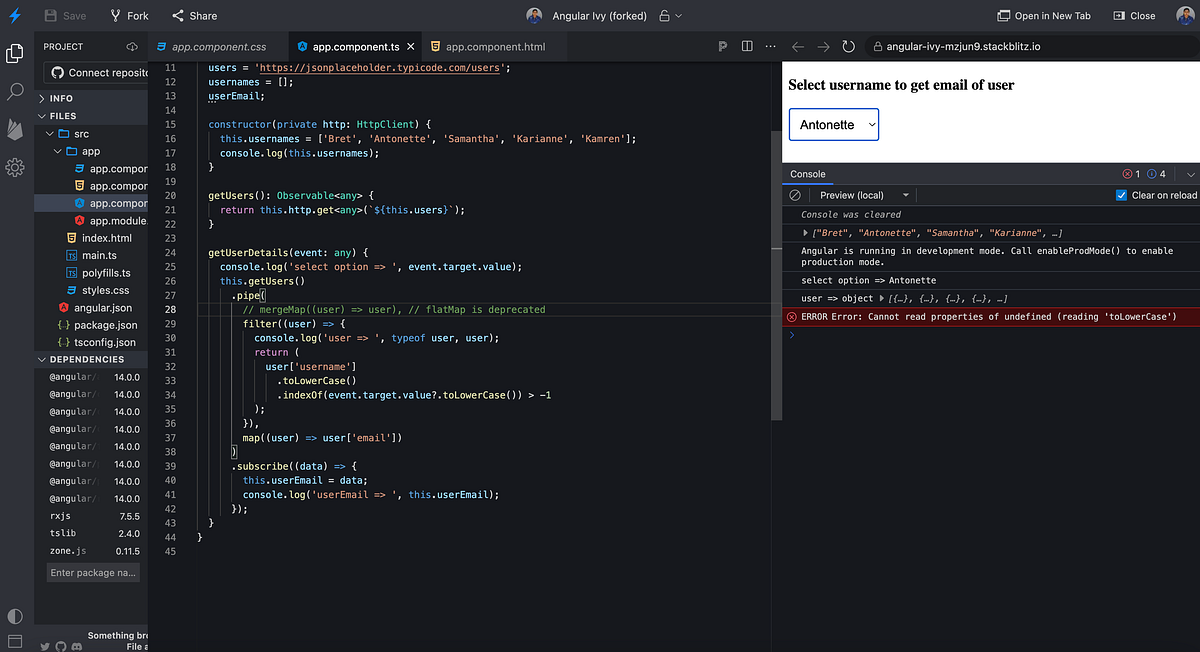Image resolution: width=1200 pixels, height=652 pixels.
Task: Click the StackBlitz lightning bolt logo
Action: [15, 16]
